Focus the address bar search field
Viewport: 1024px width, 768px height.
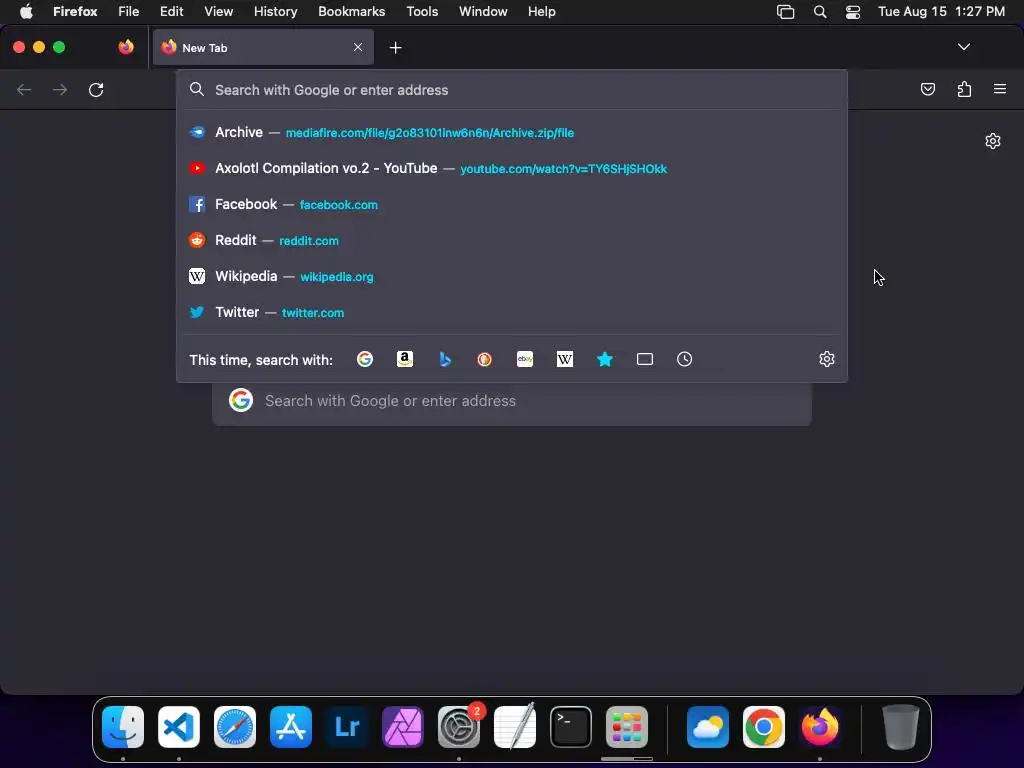coord(512,90)
